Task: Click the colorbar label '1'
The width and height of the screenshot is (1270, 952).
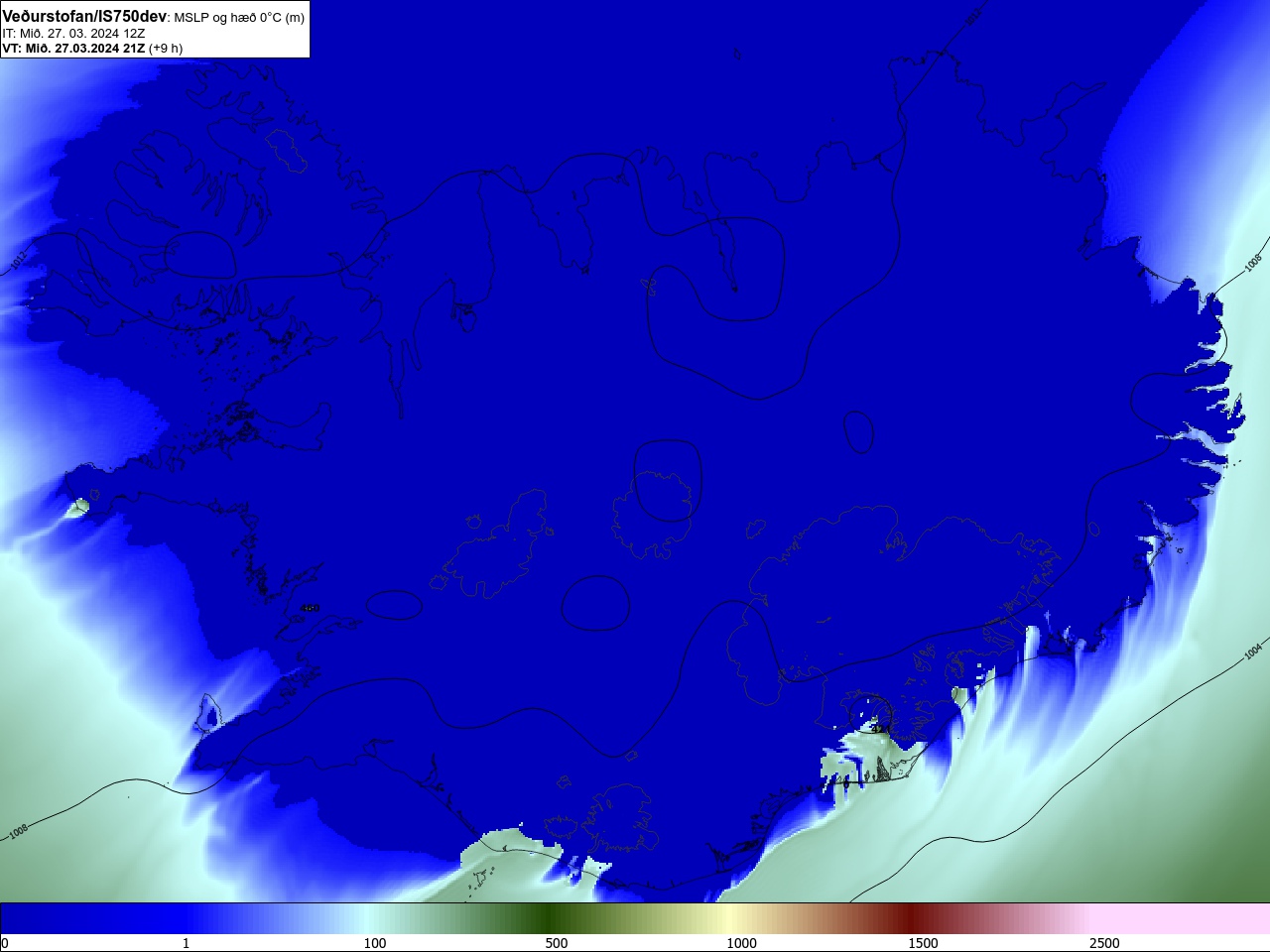Action: pos(186,943)
